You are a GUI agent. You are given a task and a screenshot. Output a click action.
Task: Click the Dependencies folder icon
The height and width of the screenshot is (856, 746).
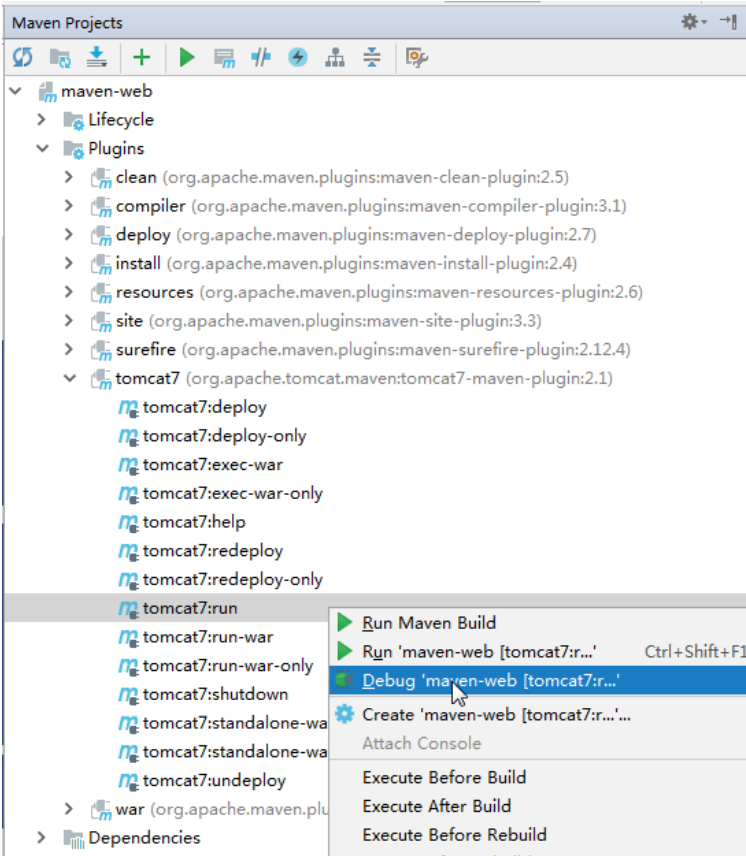[x=73, y=839]
